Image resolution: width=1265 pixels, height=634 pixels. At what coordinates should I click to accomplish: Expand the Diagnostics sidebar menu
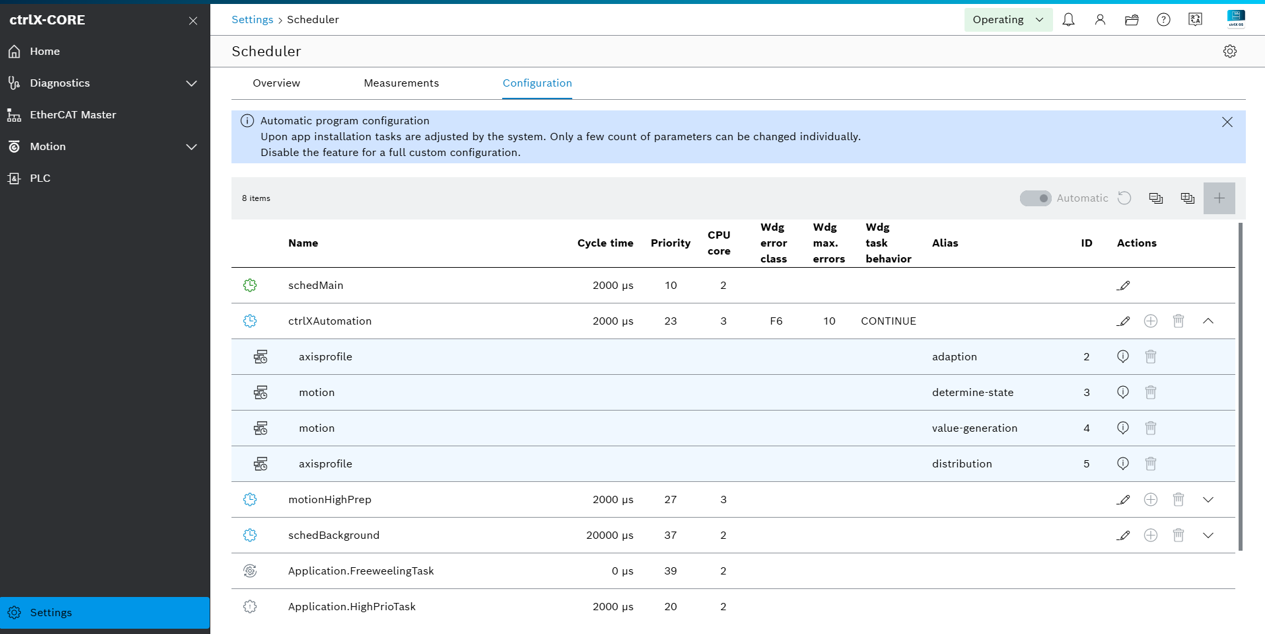point(191,83)
